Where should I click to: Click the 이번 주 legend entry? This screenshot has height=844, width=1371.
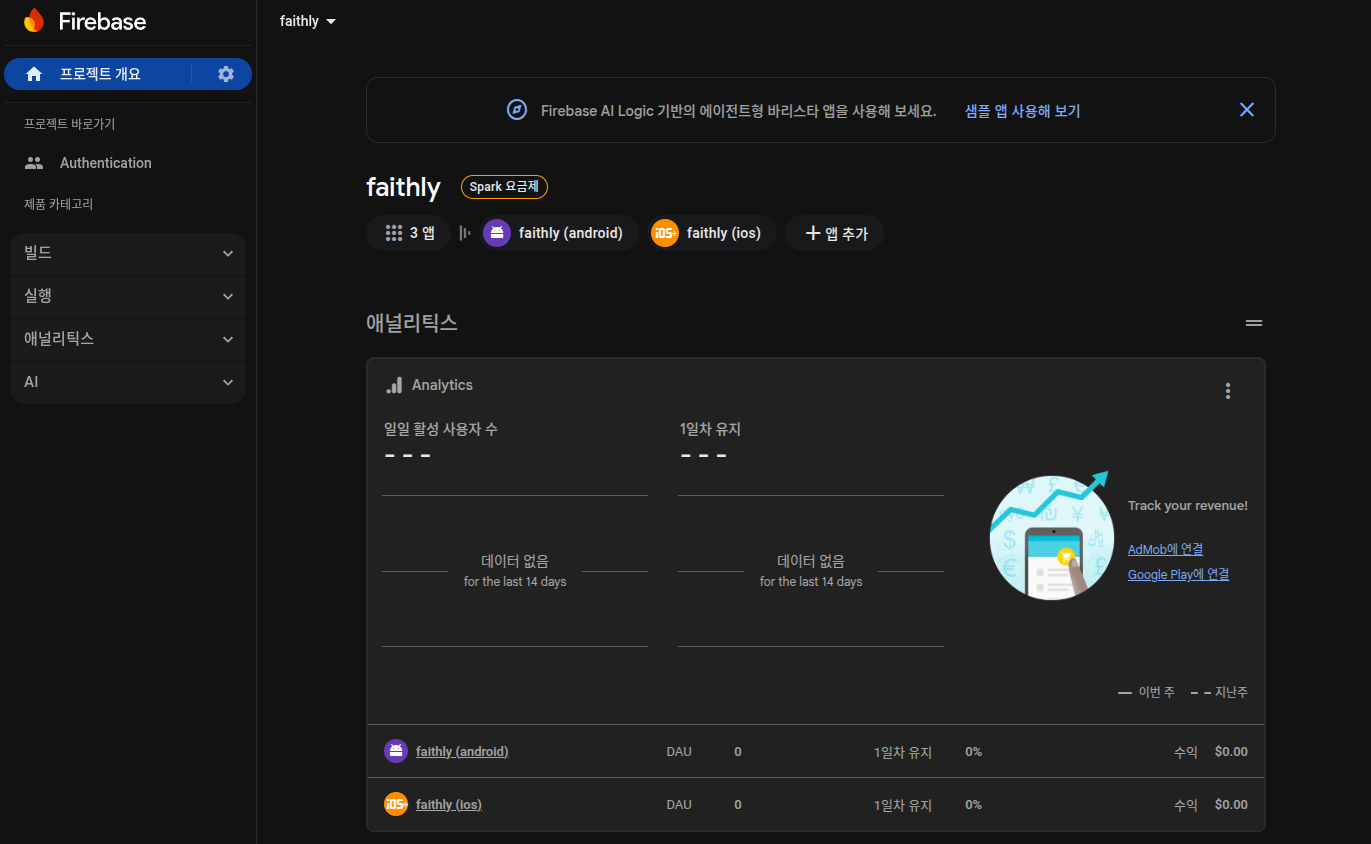click(1146, 692)
